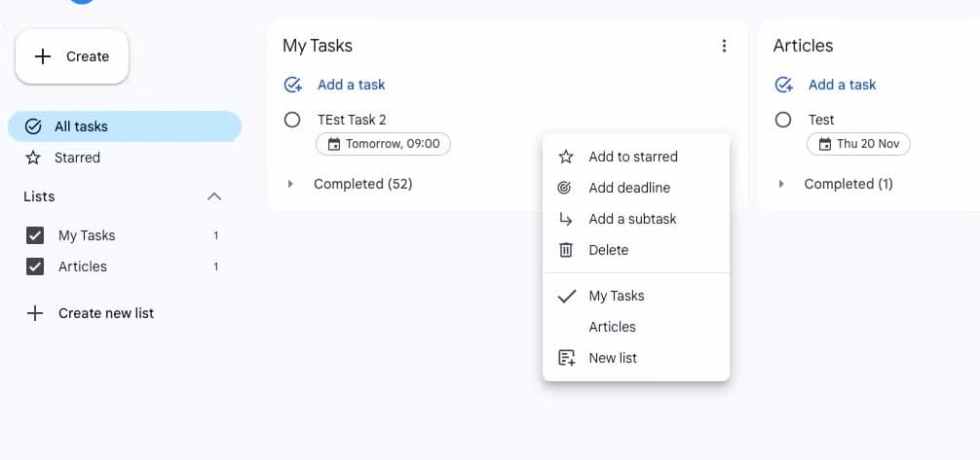This screenshot has width=980, height=460.
Task: Mark TEst Task 2 as complete
Action: (292, 120)
